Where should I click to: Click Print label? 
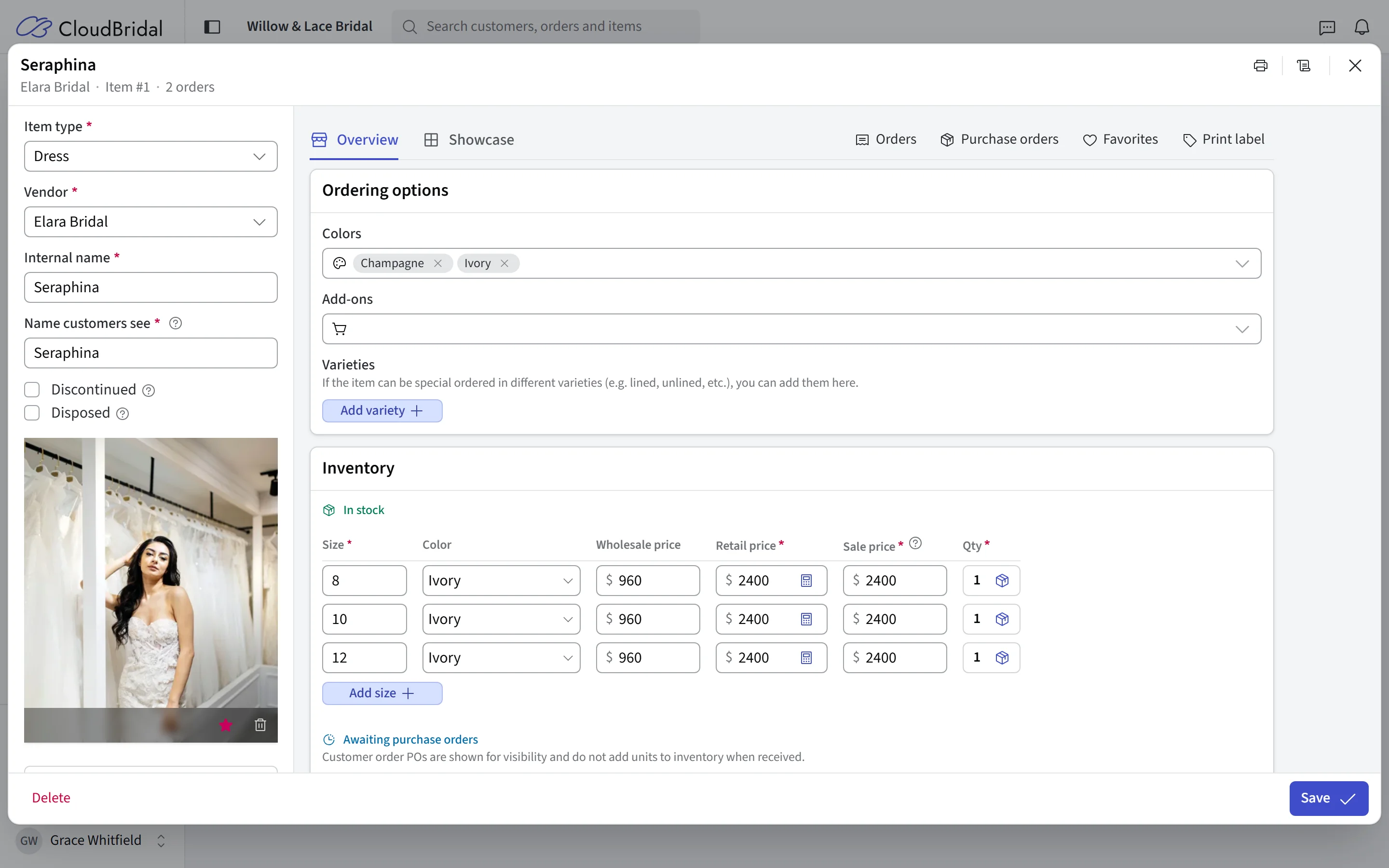coord(1224,139)
